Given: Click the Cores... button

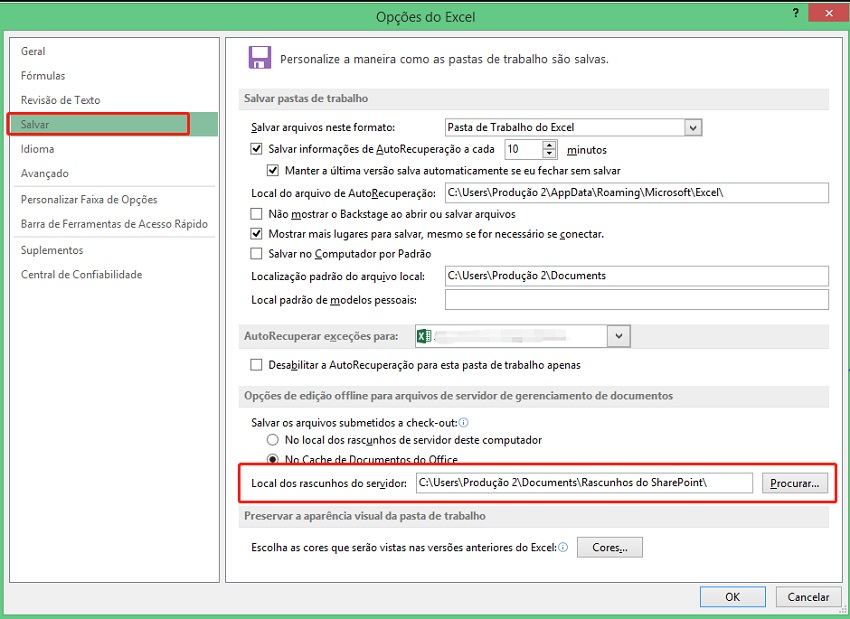Looking at the screenshot, I should coord(610,547).
